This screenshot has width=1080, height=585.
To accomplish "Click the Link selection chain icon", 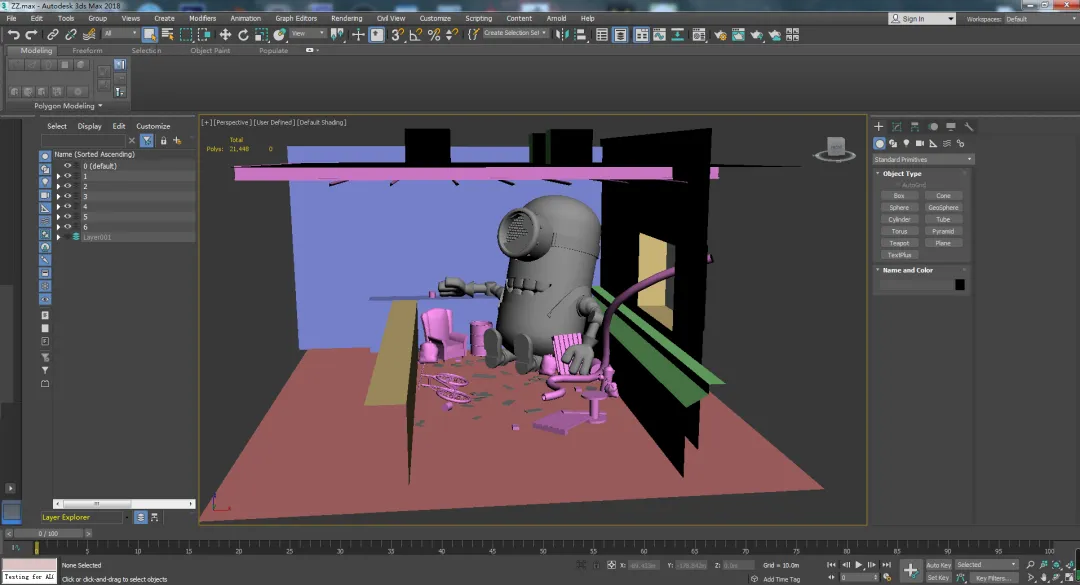I will click(x=53, y=35).
